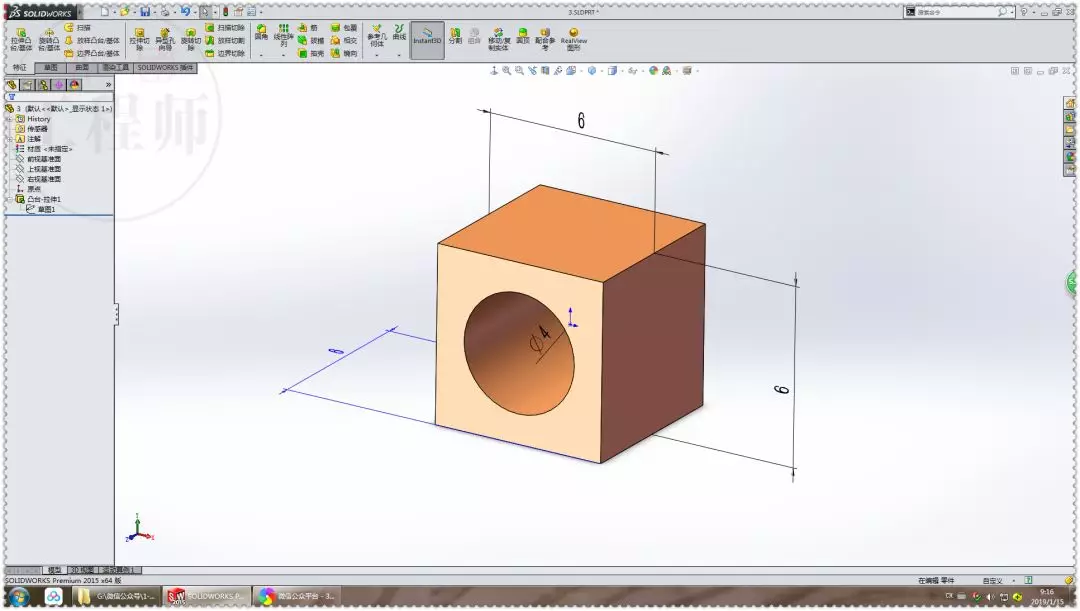Viewport: 1080px width, 611px height.
Task: Select Sensors (传感器) in feature tree
Action: (32, 129)
